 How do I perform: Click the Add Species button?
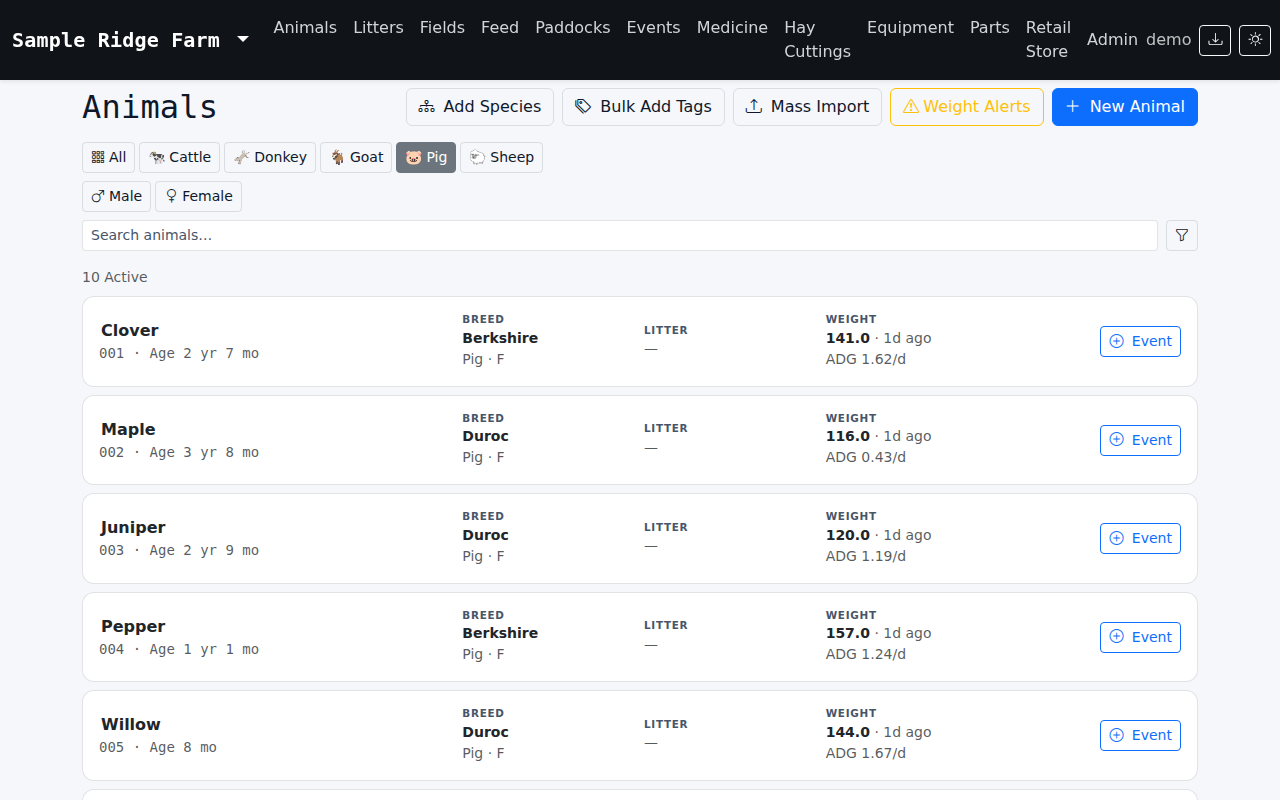coord(480,107)
